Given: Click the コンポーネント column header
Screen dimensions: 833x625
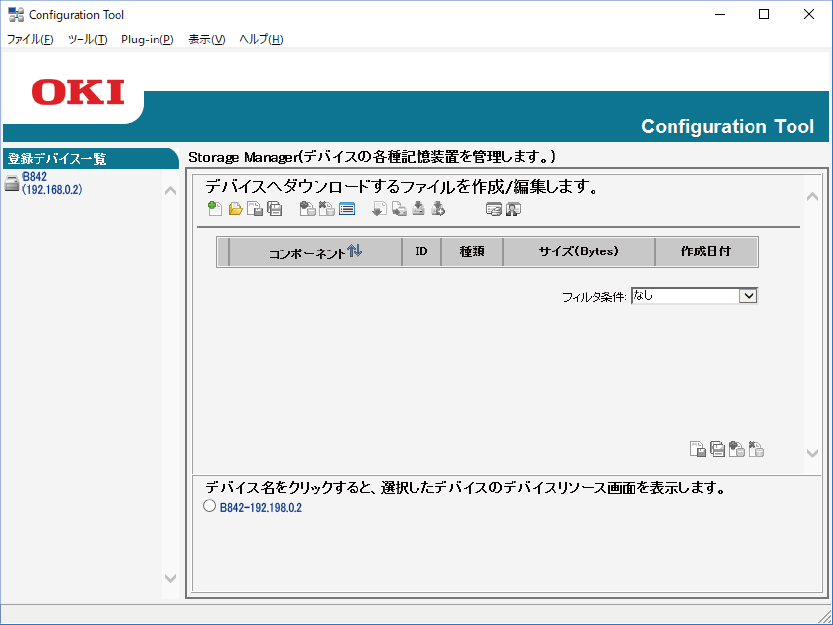Looking at the screenshot, I should click(316, 252).
